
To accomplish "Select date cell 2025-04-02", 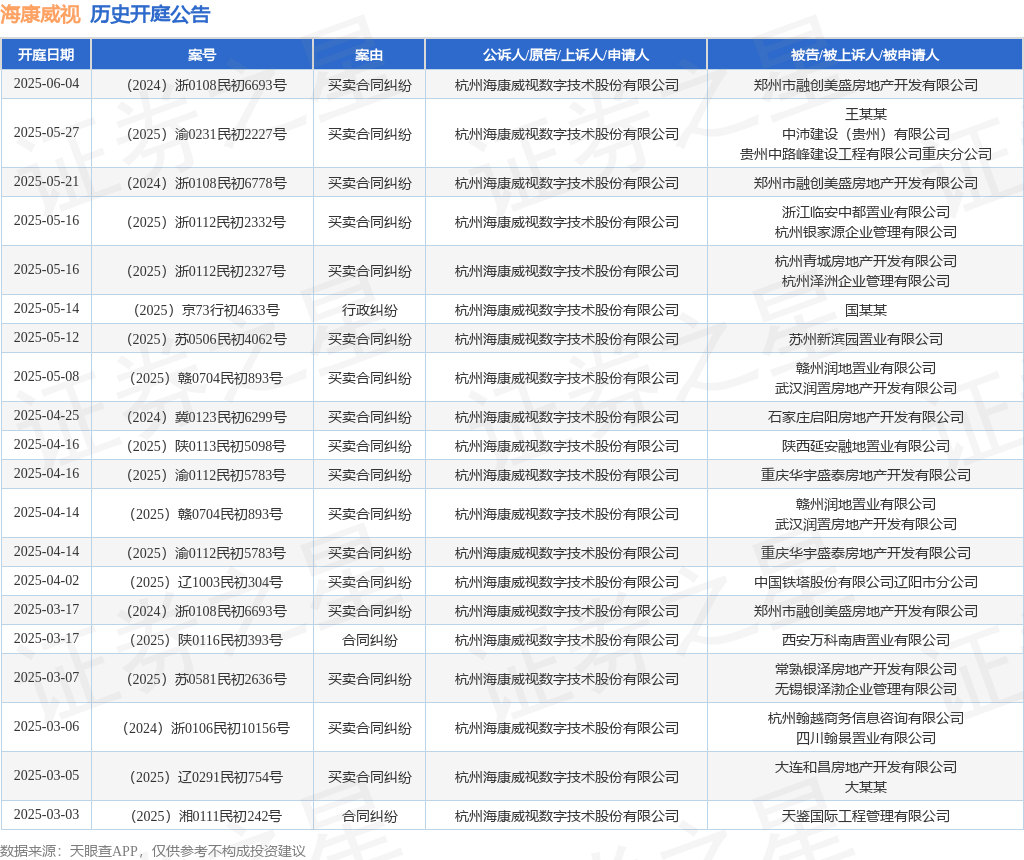I will coord(46,581).
